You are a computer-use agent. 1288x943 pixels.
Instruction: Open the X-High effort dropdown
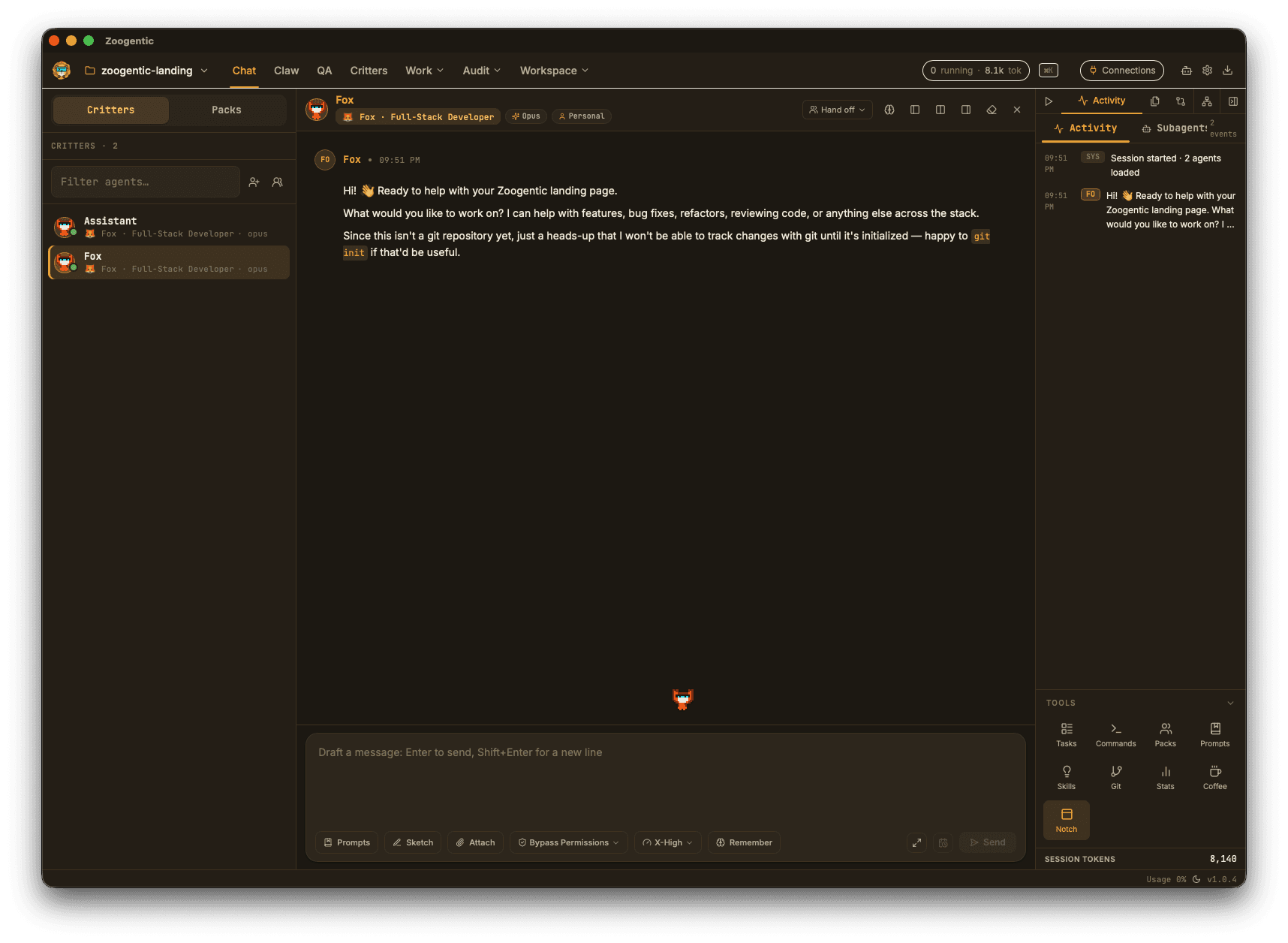[668, 842]
